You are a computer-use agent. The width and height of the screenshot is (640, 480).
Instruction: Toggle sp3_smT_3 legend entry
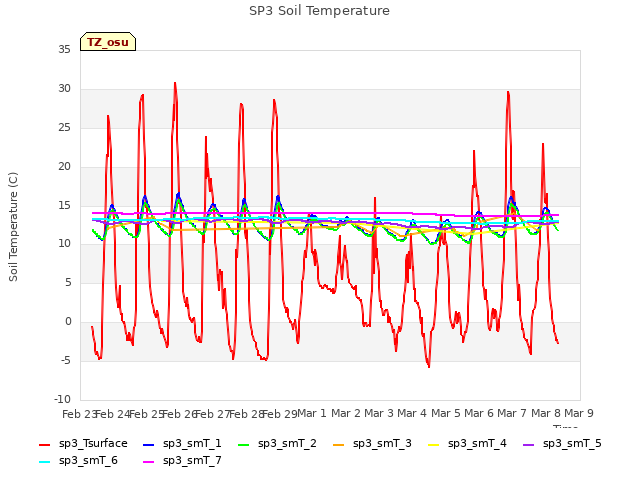tap(372, 443)
